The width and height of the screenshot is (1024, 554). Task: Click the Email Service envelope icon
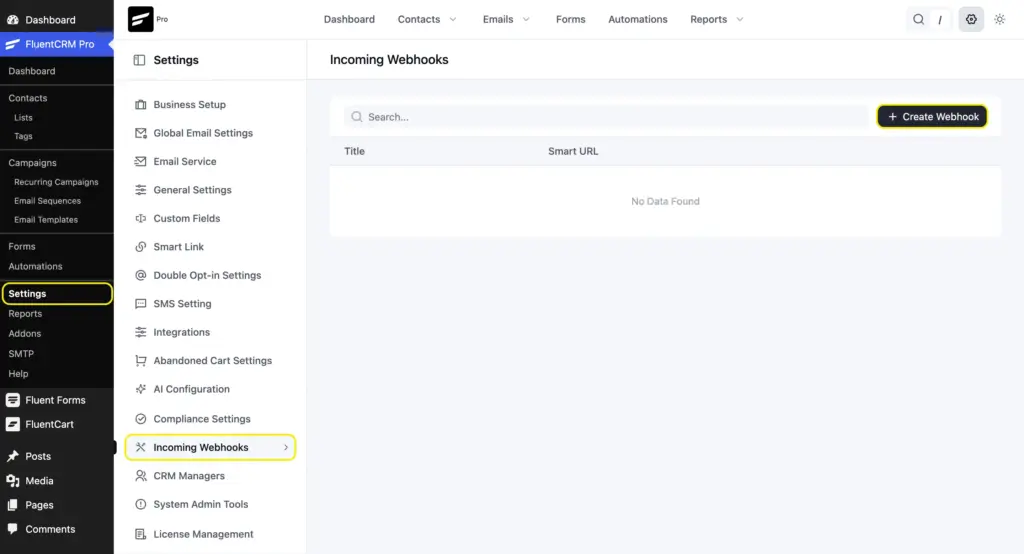click(x=140, y=161)
